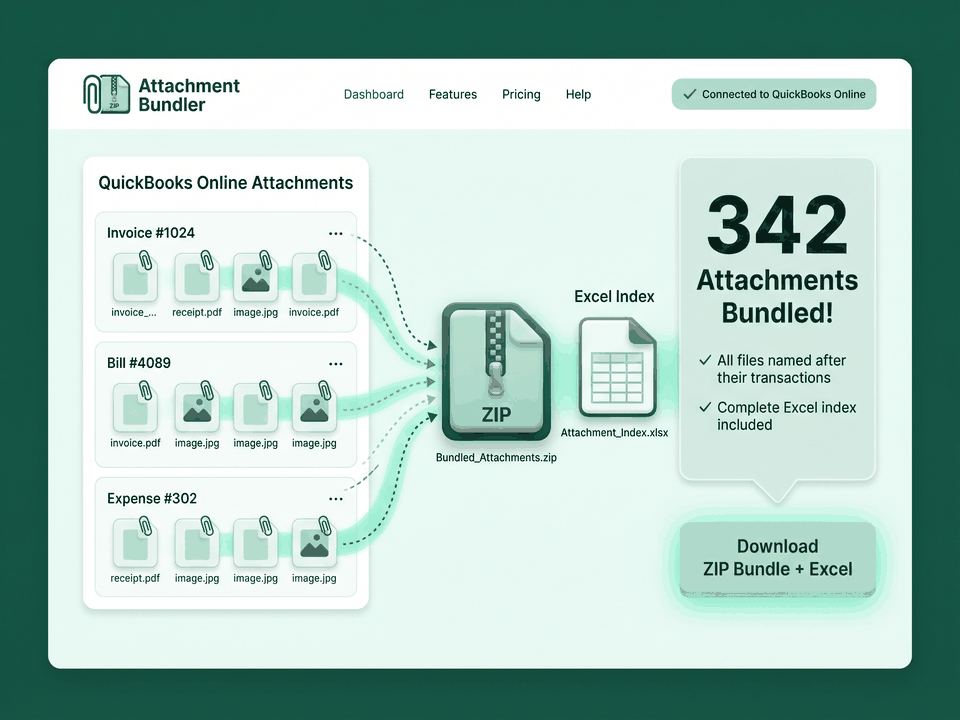Click the Connected to QuickBooks Online badge
This screenshot has height=720, width=960.
click(x=773, y=94)
